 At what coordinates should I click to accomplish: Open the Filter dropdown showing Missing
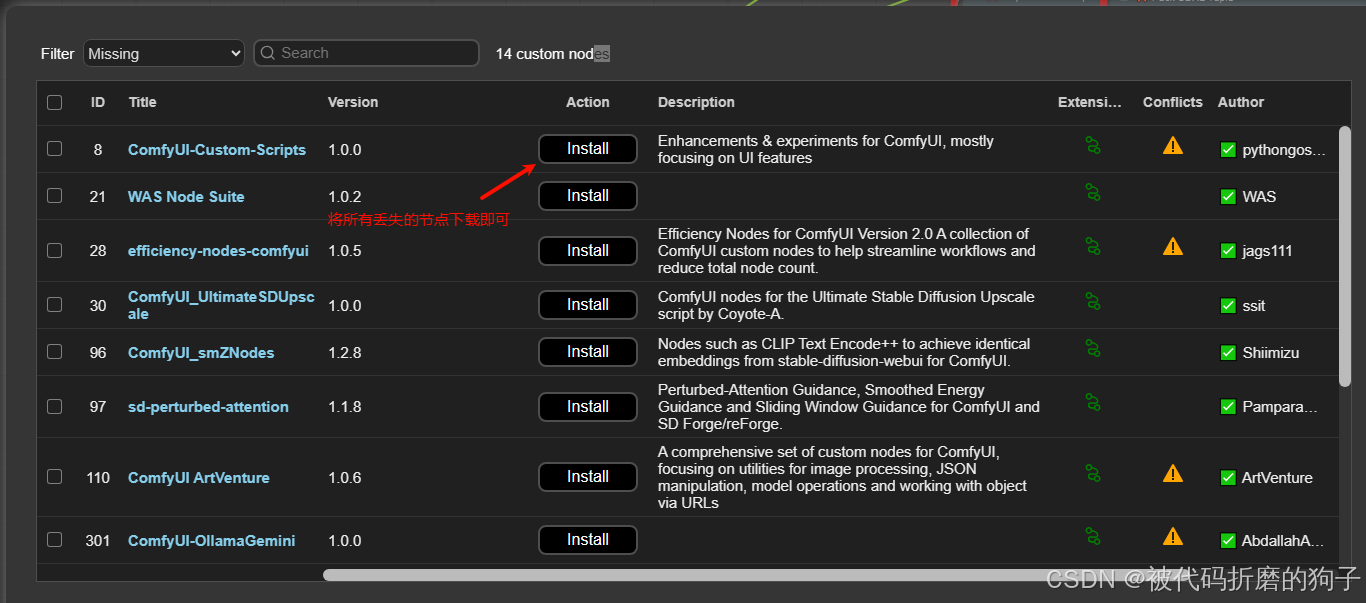(164, 53)
